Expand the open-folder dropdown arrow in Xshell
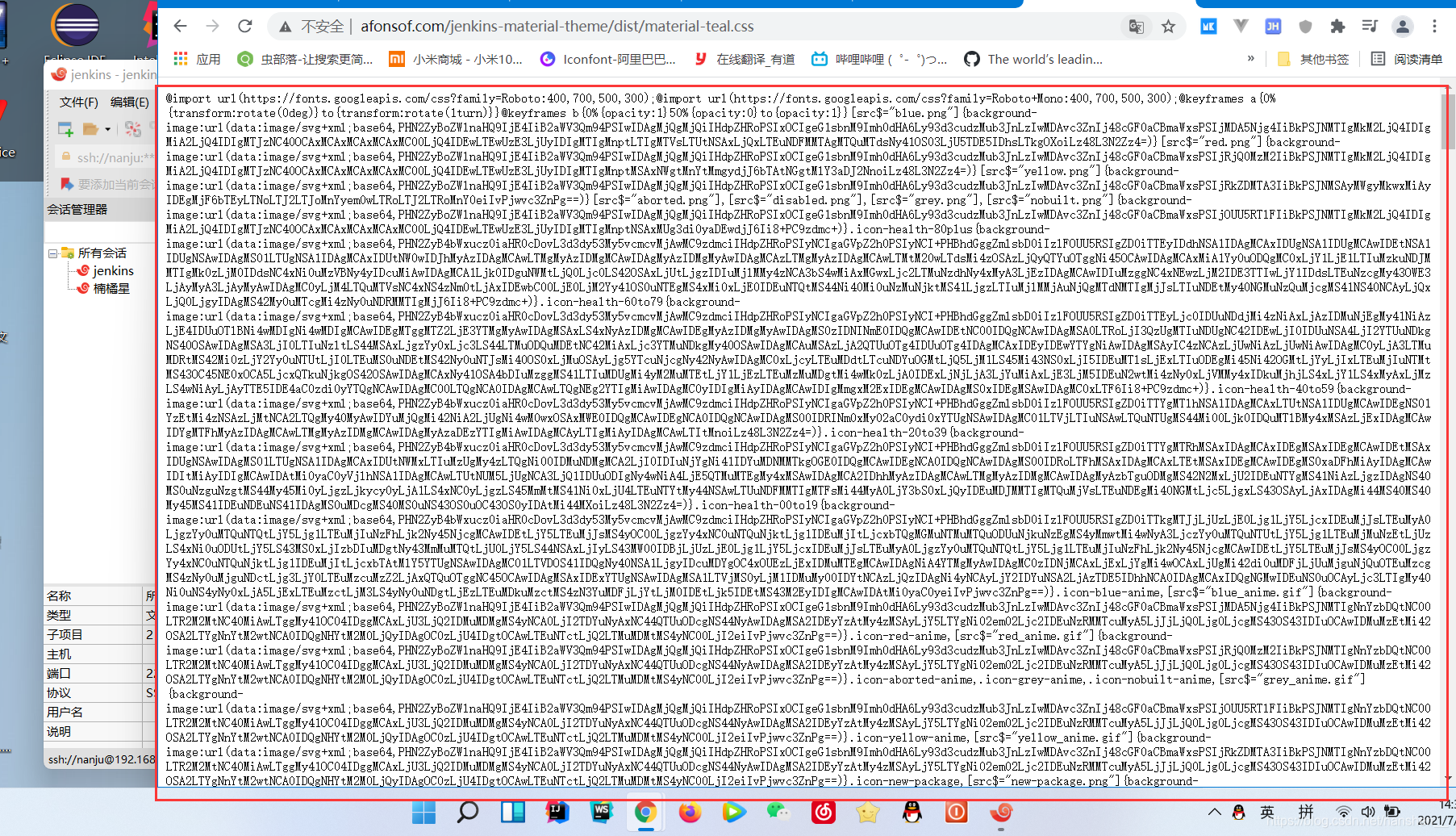 (x=107, y=129)
